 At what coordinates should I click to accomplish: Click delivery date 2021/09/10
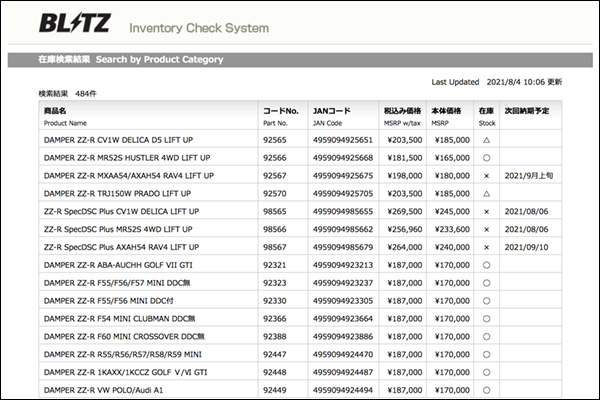527,247
